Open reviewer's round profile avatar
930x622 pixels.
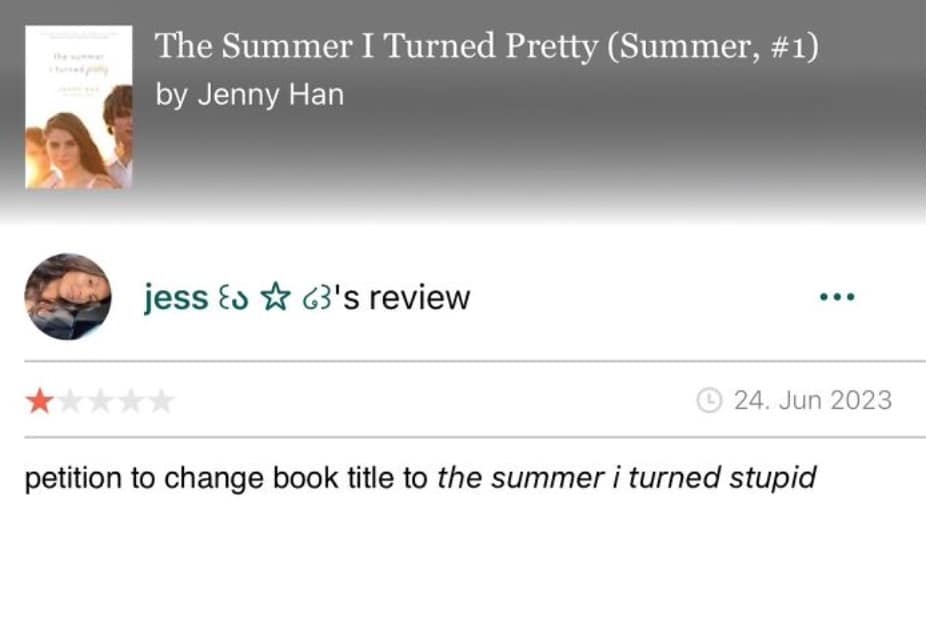tap(68, 297)
